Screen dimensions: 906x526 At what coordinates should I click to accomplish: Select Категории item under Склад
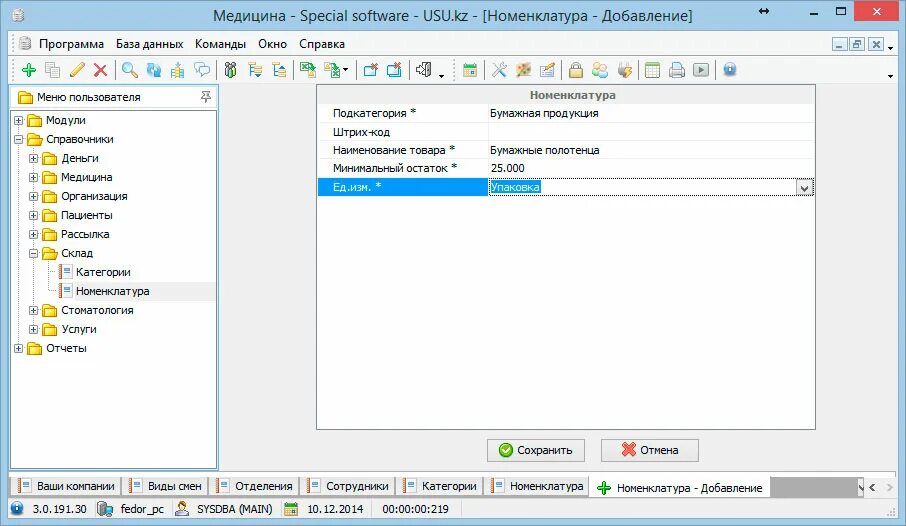tap(103, 272)
